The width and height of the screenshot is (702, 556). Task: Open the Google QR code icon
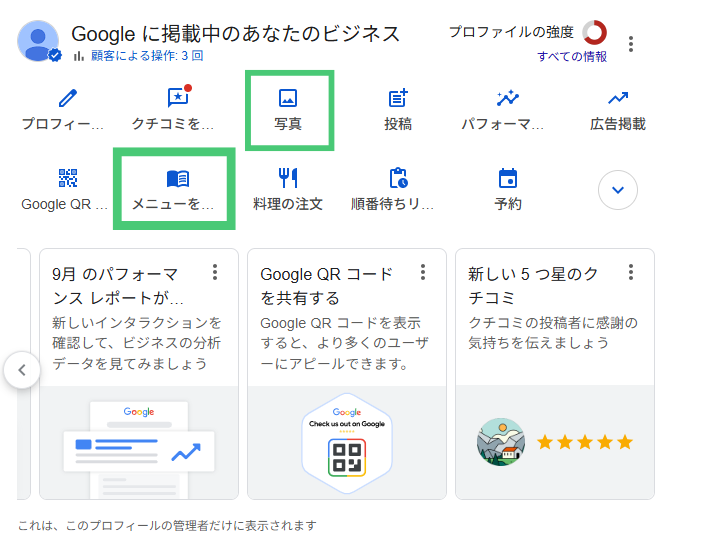coord(68,179)
